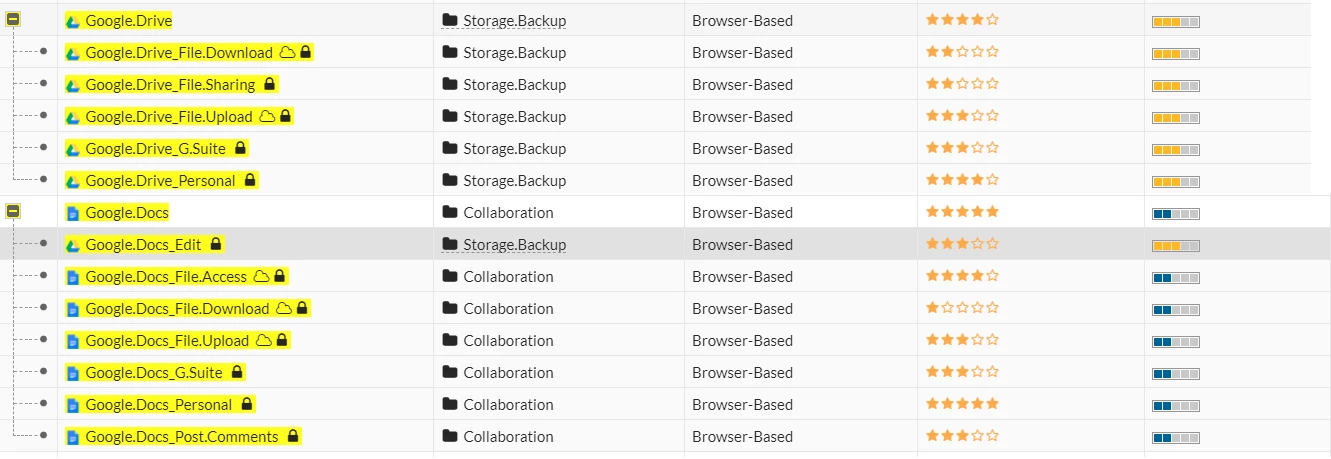1331x459 pixels.
Task: Select the Google.Docs_Edit signature row
Action: (665, 244)
